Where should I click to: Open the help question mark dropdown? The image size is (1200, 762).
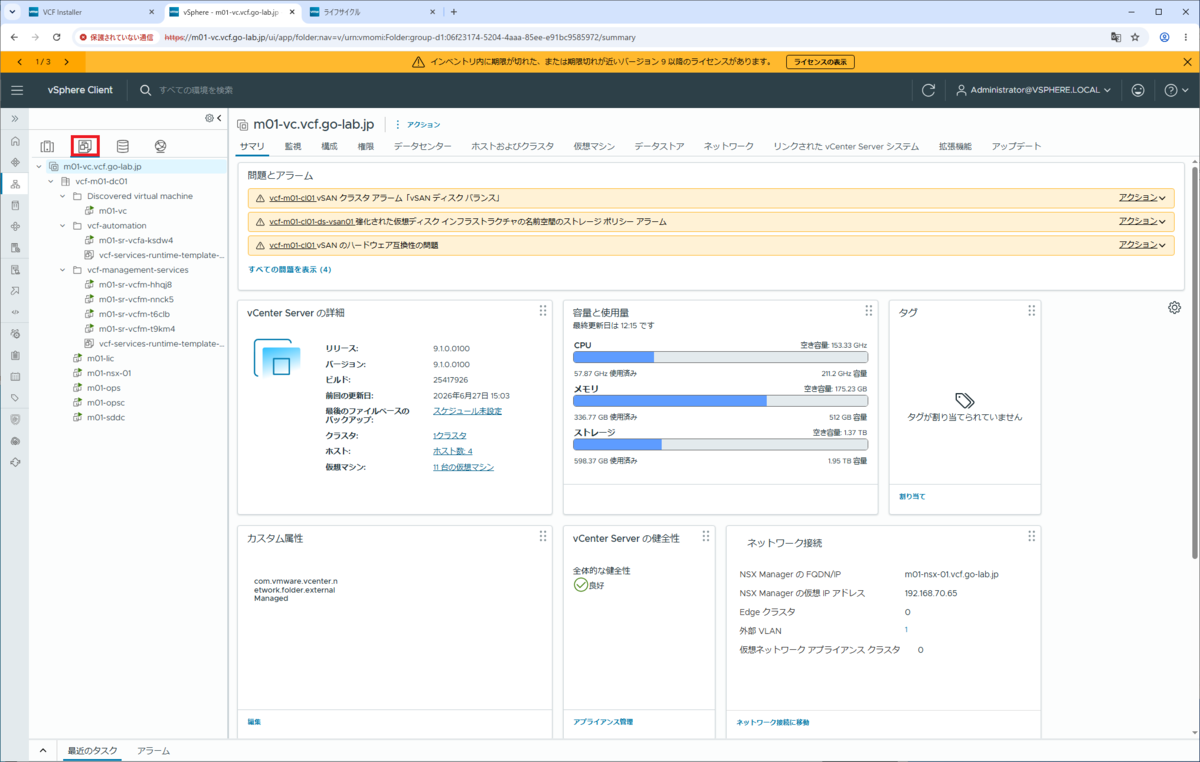(x=1176, y=90)
